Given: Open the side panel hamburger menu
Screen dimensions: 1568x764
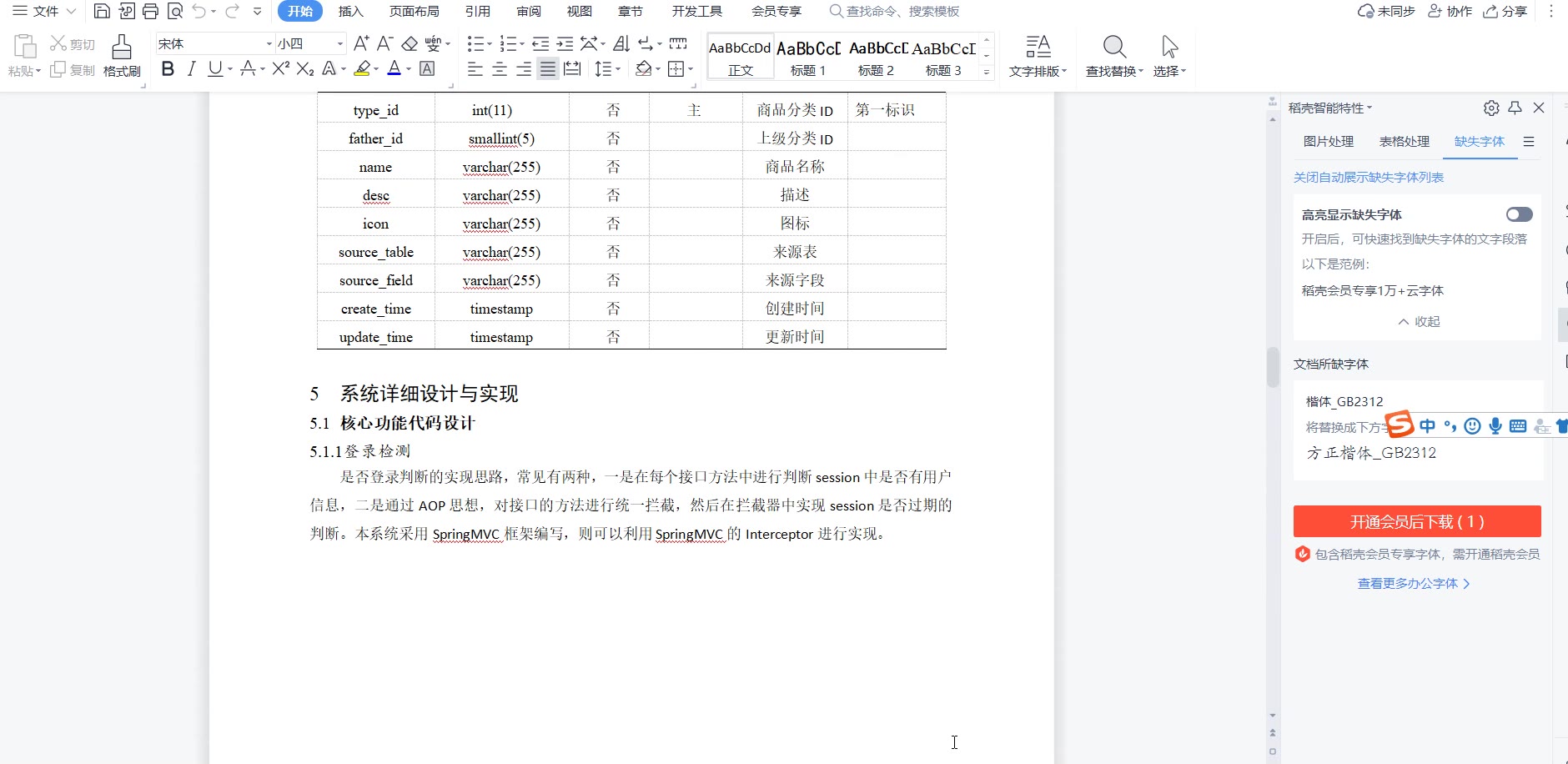Looking at the screenshot, I should pyautogui.click(x=1529, y=142).
